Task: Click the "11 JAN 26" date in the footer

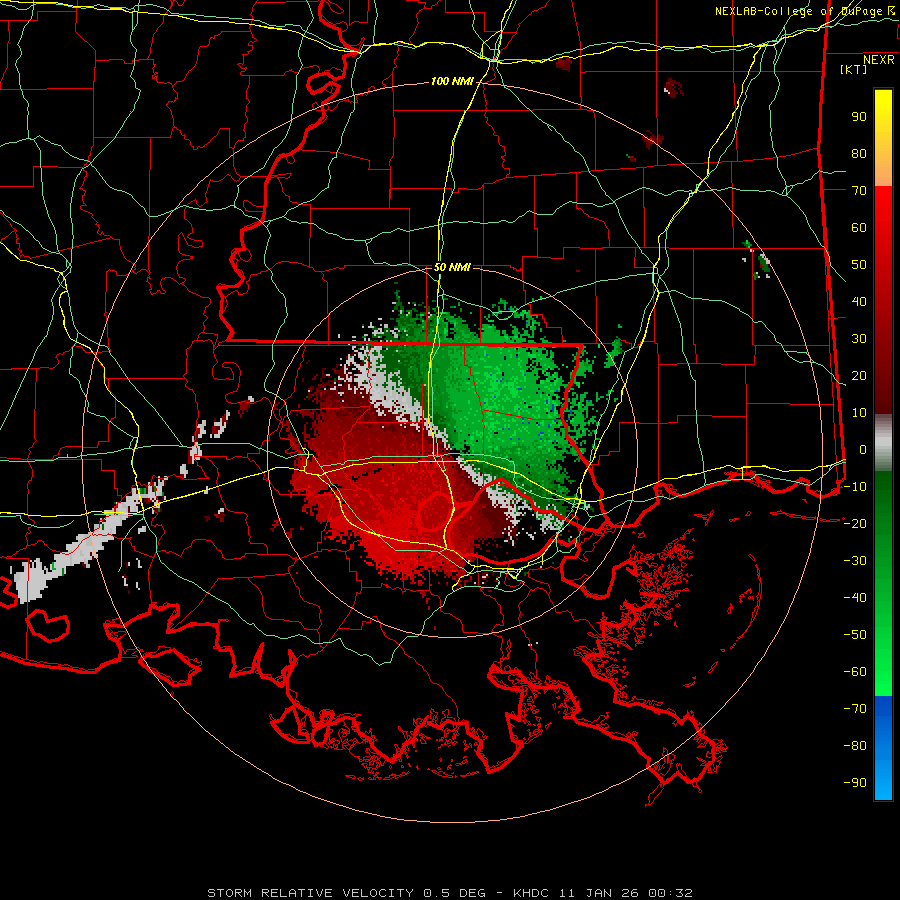Action: click(x=600, y=893)
